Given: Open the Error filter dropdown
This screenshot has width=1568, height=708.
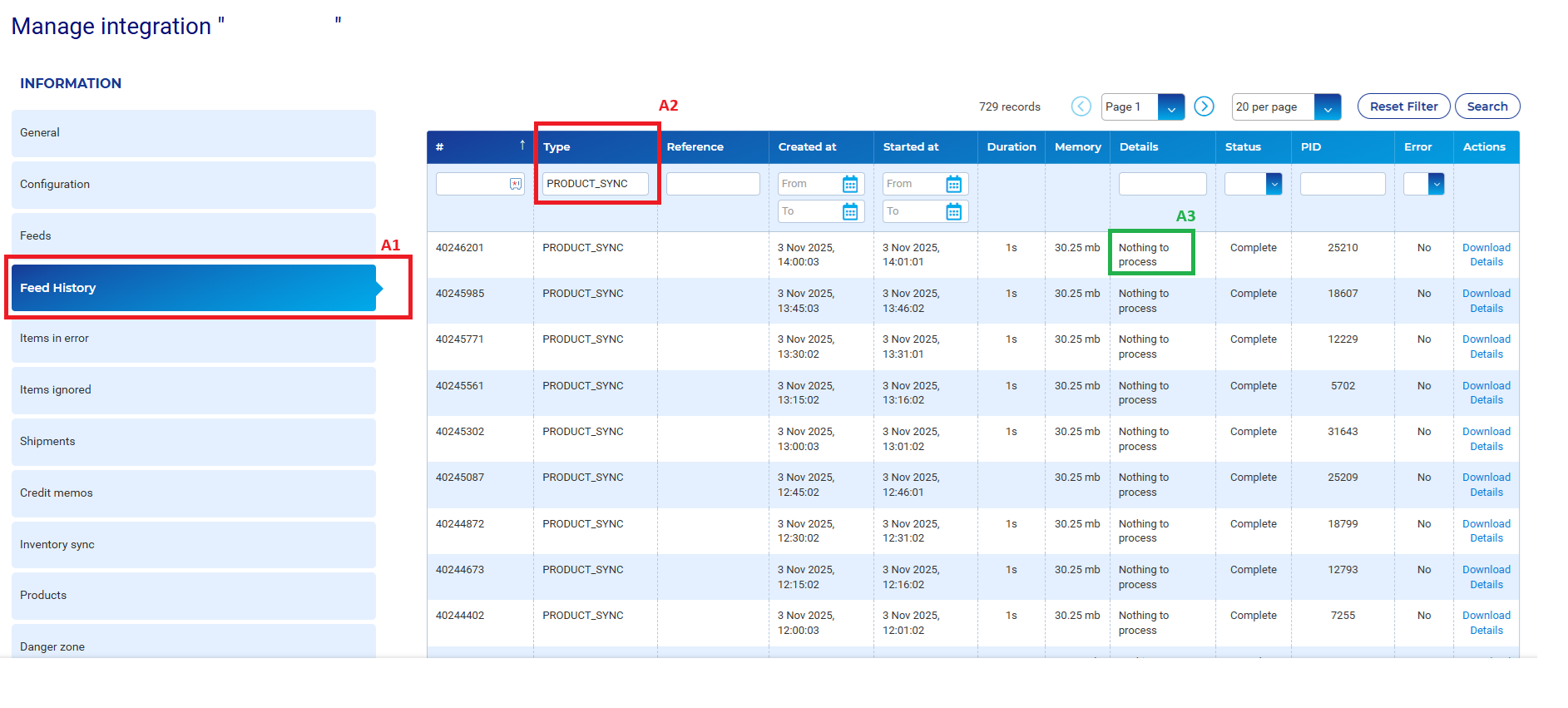Looking at the screenshot, I should point(1435,184).
